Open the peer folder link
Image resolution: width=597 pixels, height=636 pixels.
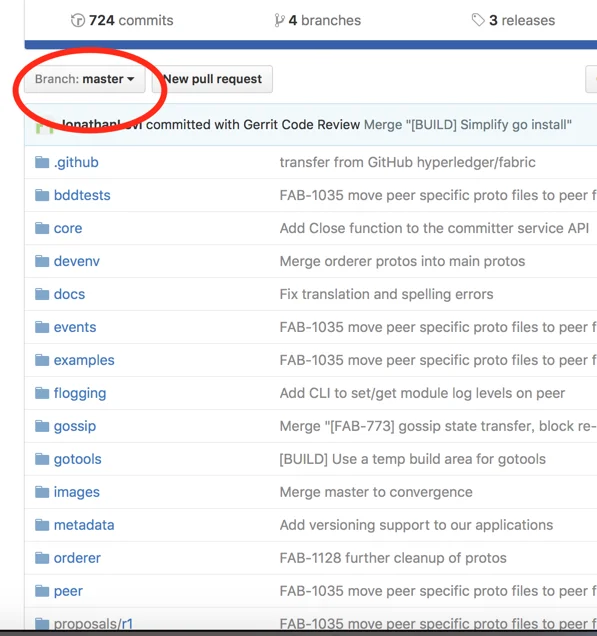(x=68, y=591)
